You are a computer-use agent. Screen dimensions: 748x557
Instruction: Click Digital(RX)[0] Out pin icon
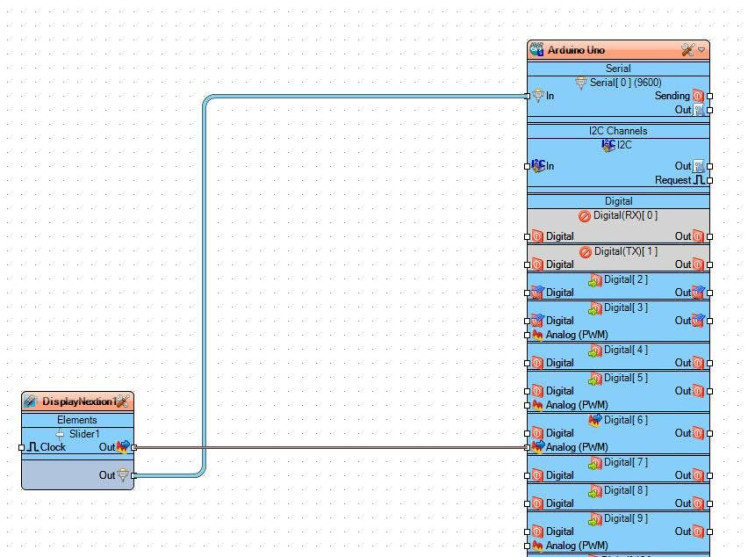click(x=698, y=237)
